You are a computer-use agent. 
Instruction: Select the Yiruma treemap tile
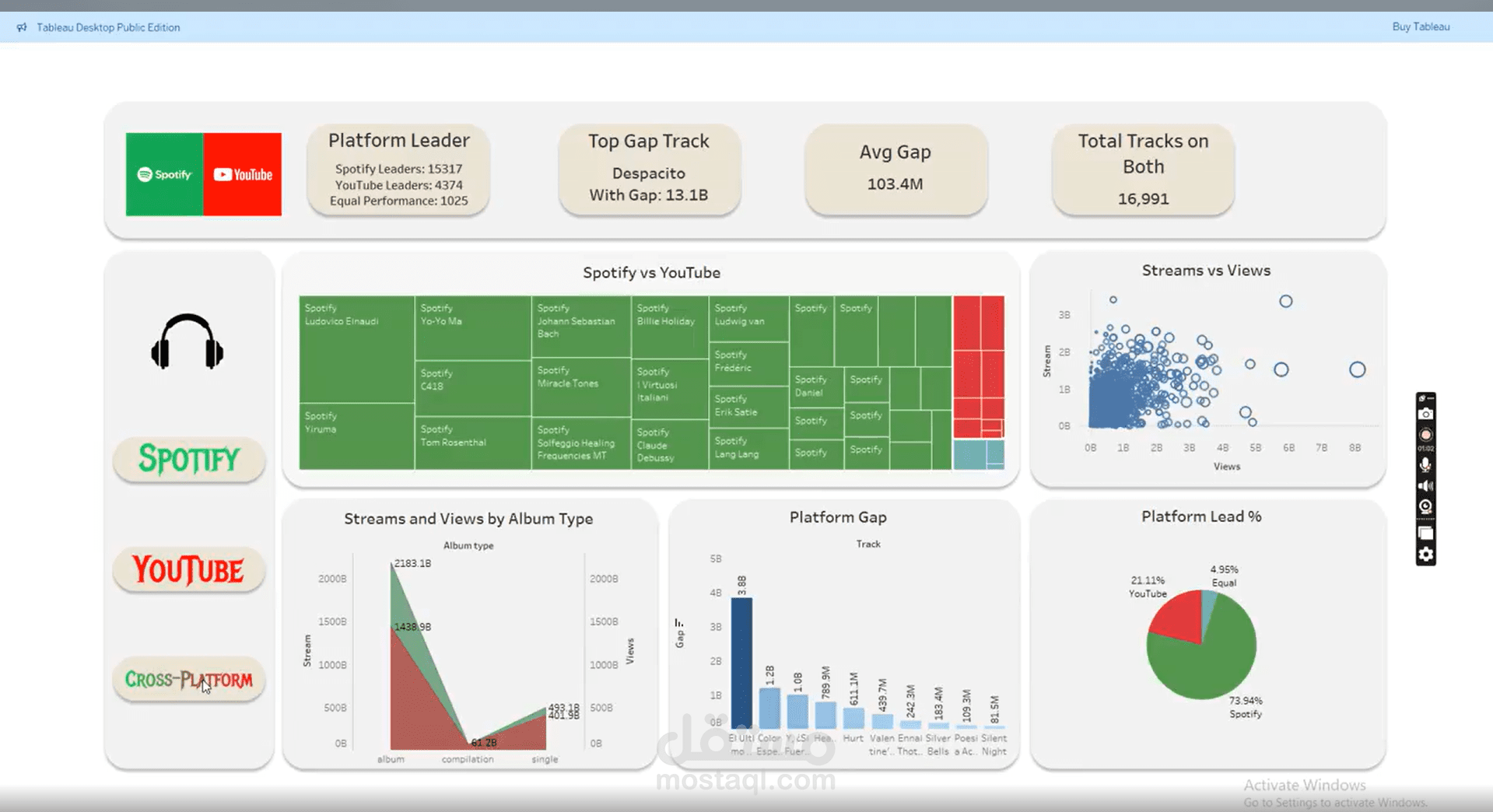coord(356,436)
